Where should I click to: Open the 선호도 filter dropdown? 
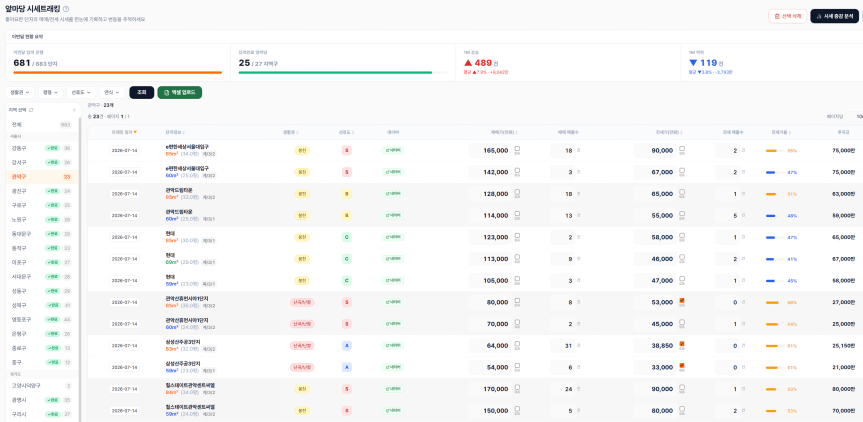pos(81,92)
